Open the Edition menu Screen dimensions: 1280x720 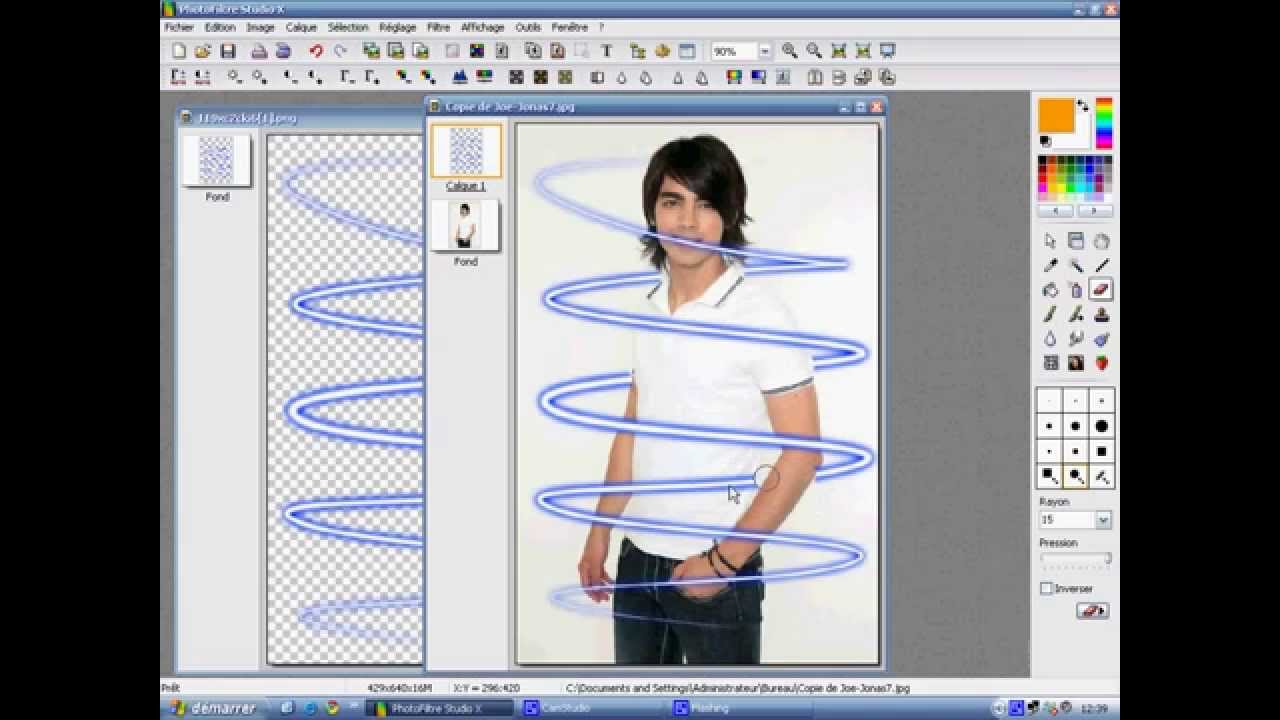tap(220, 27)
